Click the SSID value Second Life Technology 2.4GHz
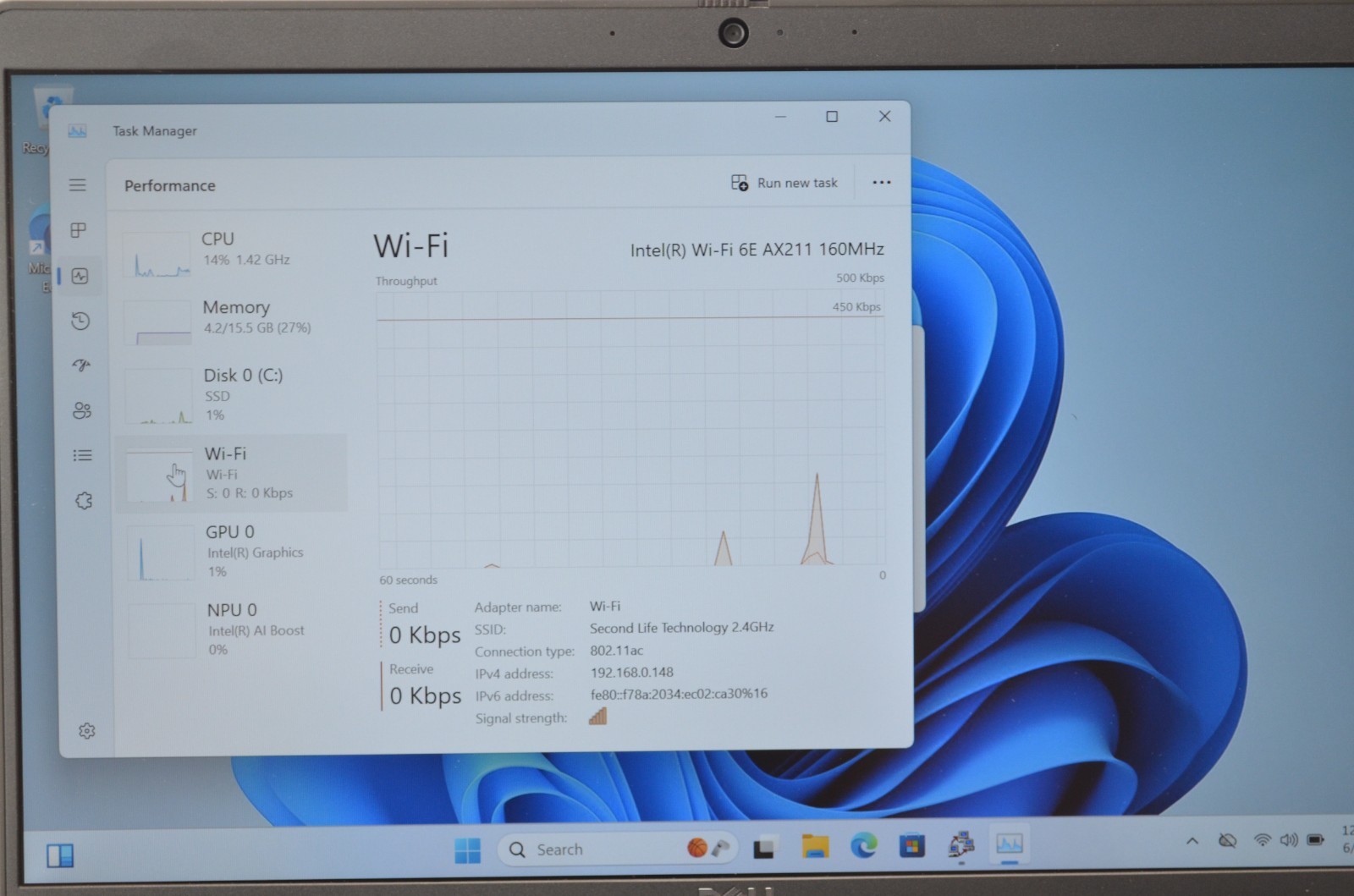The width and height of the screenshot is (1354, 896). [x=682, y=628]
